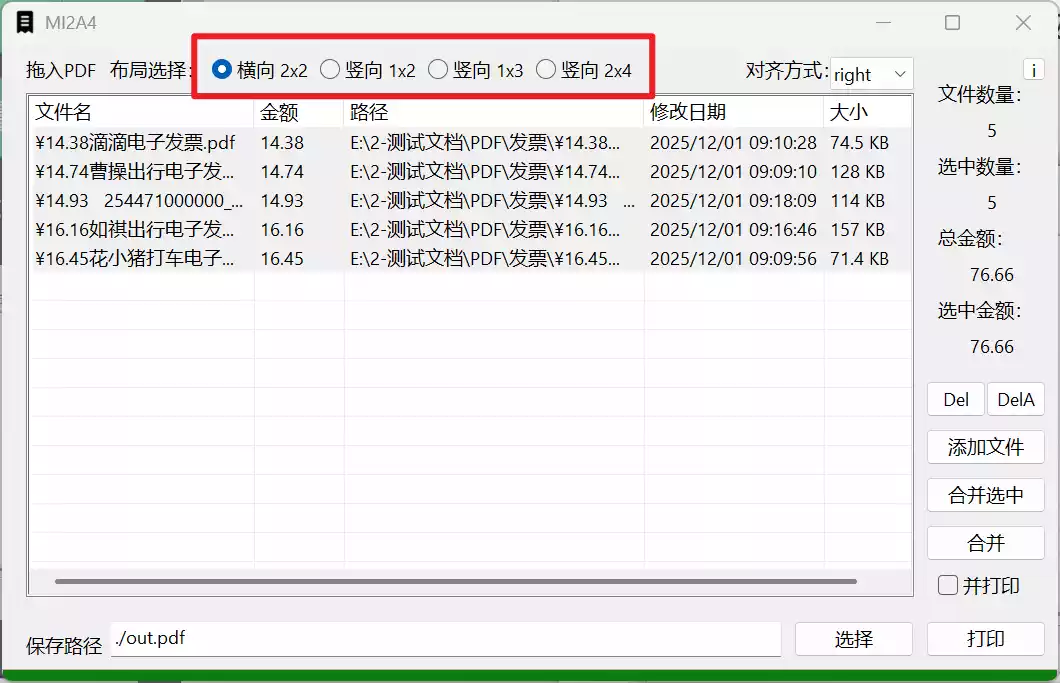Sort by the 文件名 column header
The image size is (1060, 683).
coord(140,112)
